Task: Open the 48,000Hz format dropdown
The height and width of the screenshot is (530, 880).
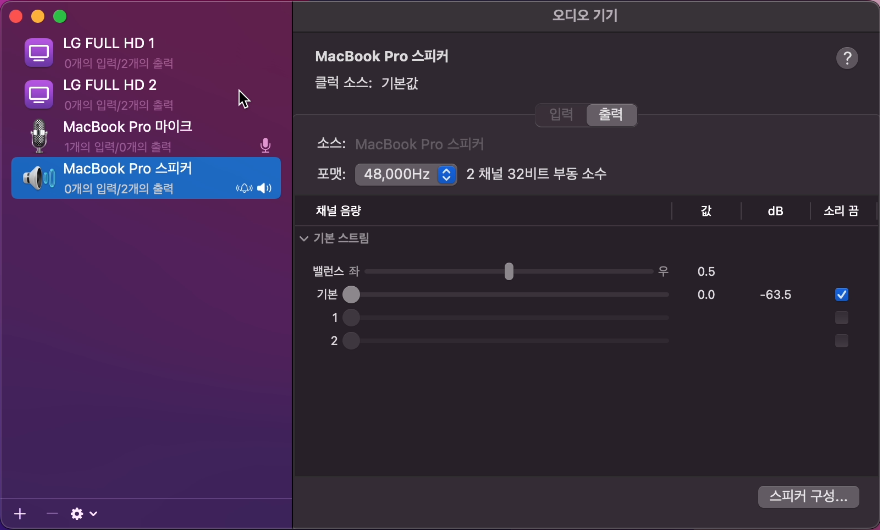Action: click(406, 175)
